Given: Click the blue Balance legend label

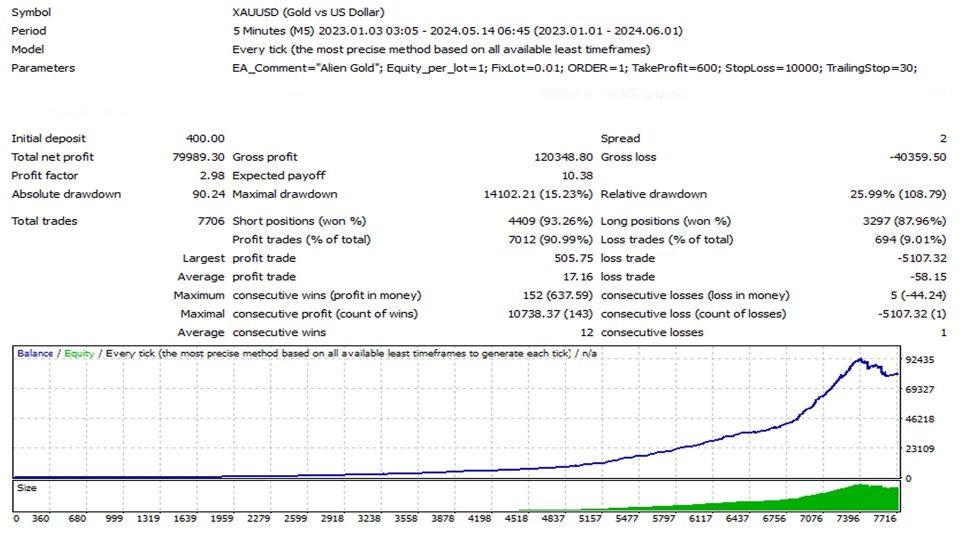Looking at the screenshot, I should pos(35,353).
